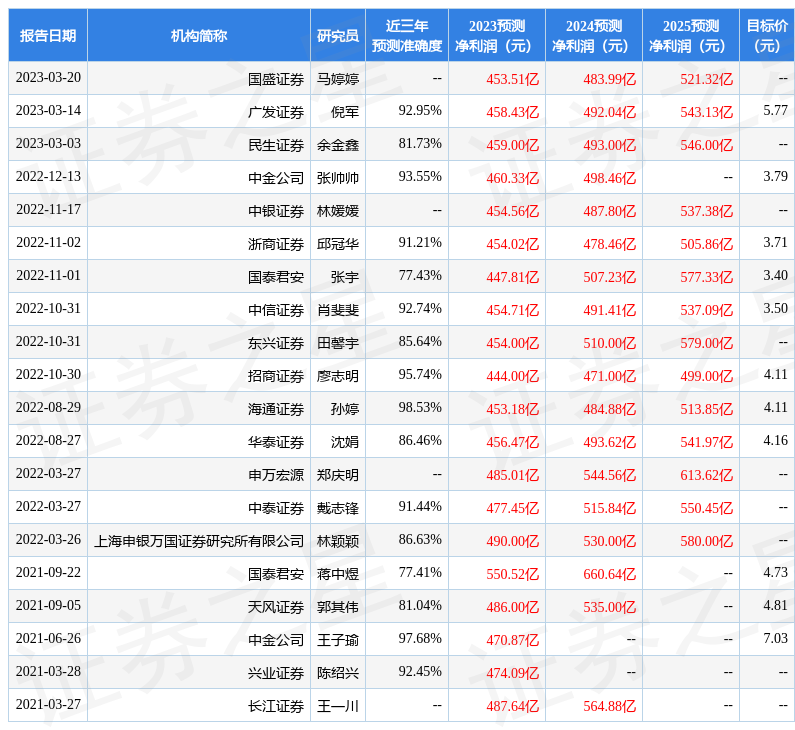Select institution 天风证券
This screenshot has width=795, height=730.
tap(276, 606)
